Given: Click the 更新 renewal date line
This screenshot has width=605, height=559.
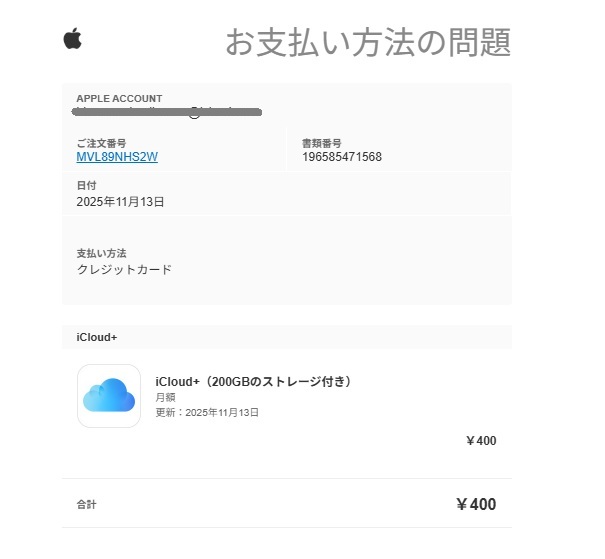Looking at the screenshot, I should pyautogui.click(x=207, y=412).
